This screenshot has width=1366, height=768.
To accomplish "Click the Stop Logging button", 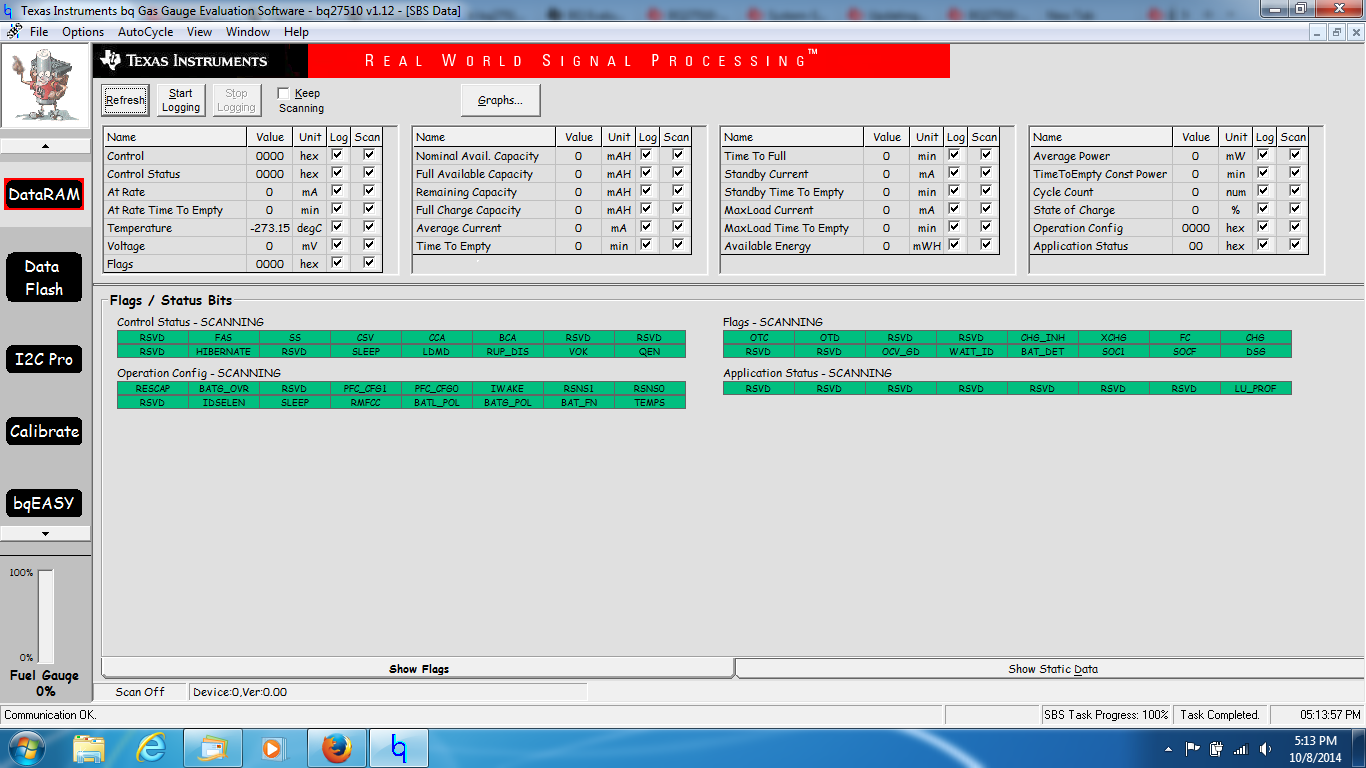I will click(236, 100).
